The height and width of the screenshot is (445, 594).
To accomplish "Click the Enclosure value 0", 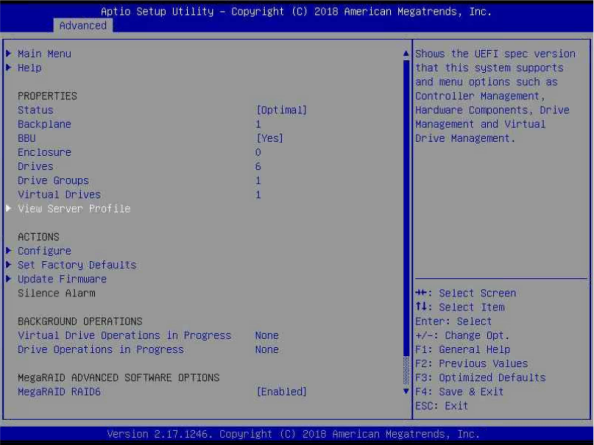I will click(x=258, y=152).
